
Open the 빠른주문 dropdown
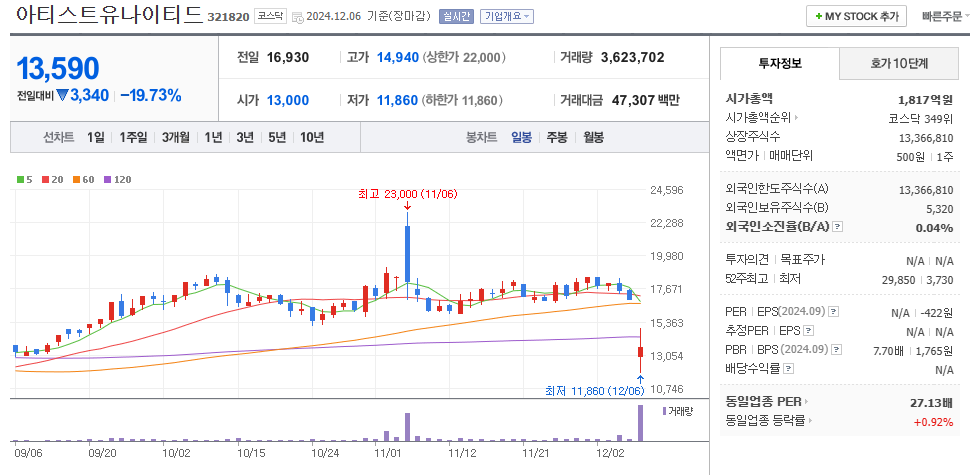pos(946,17)
